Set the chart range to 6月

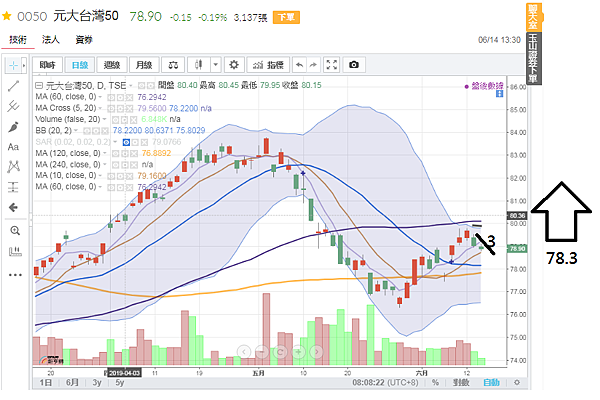pos(71,383)
